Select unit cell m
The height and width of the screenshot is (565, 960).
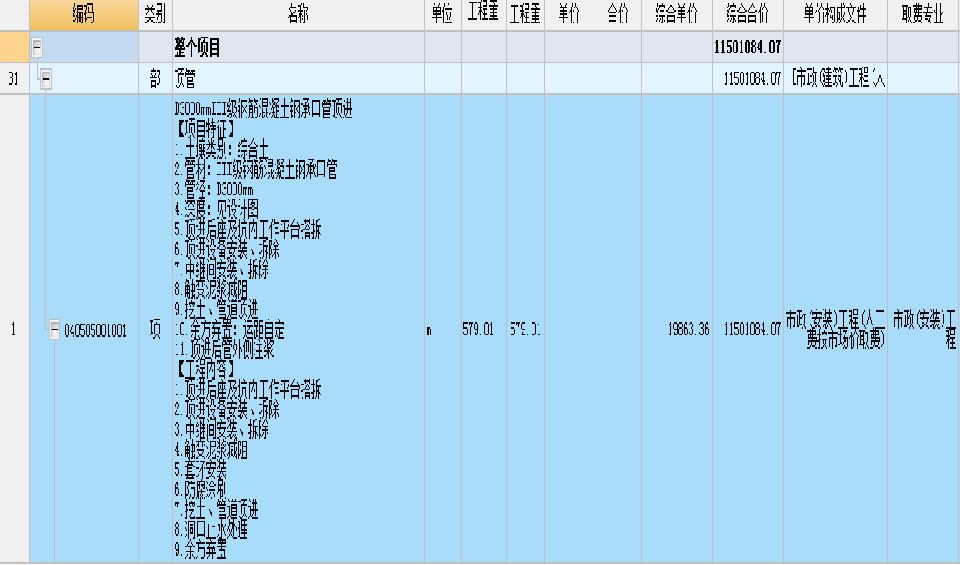443,329
